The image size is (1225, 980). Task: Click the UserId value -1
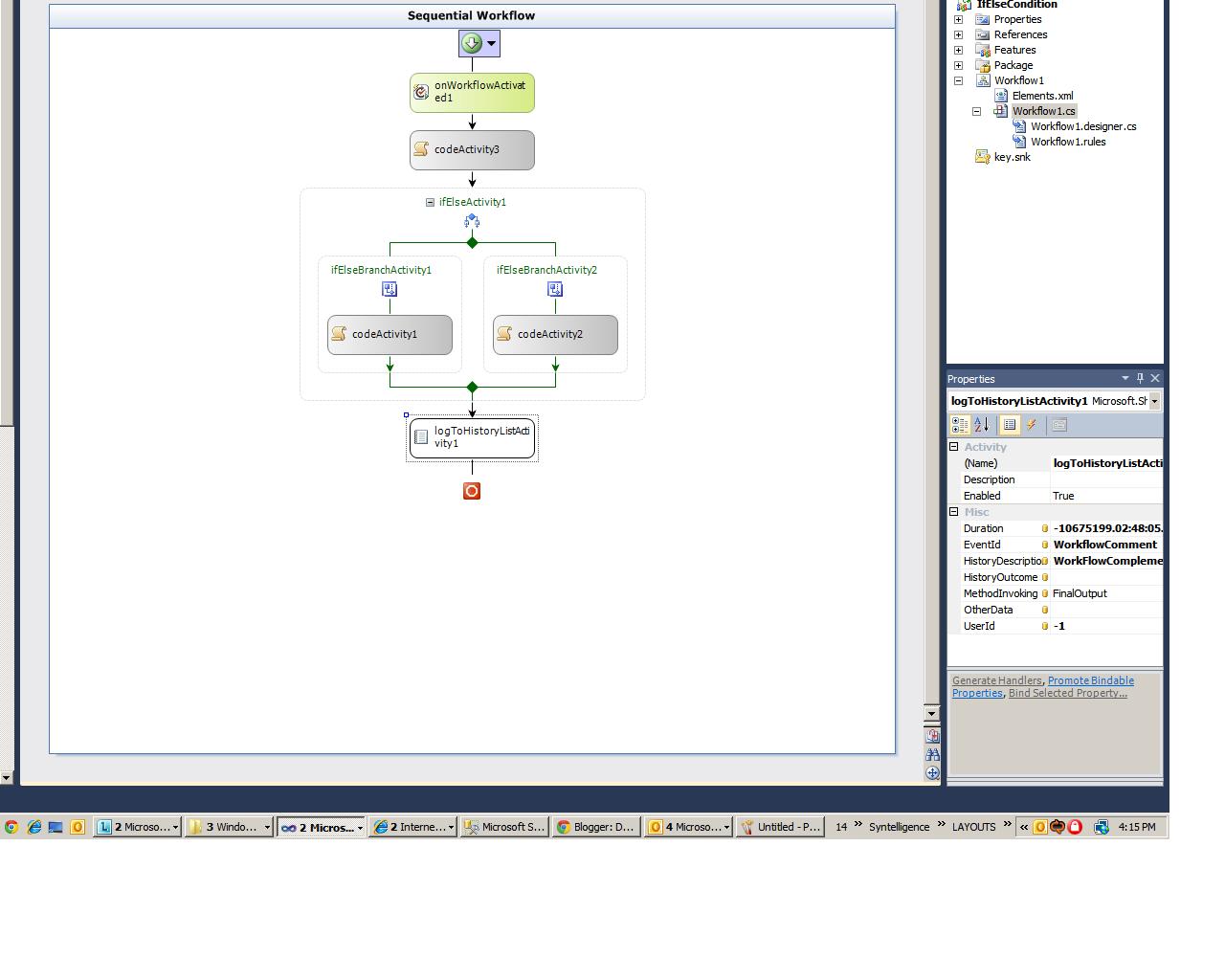(x=1059, y=626)
